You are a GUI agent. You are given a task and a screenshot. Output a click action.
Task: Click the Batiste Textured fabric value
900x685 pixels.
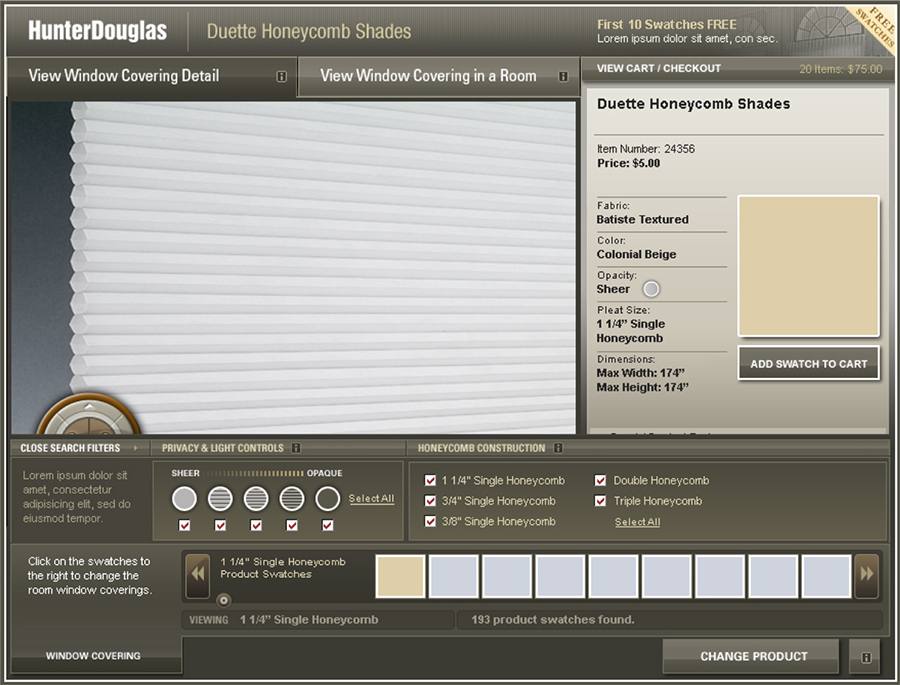[x=642, y=219]
